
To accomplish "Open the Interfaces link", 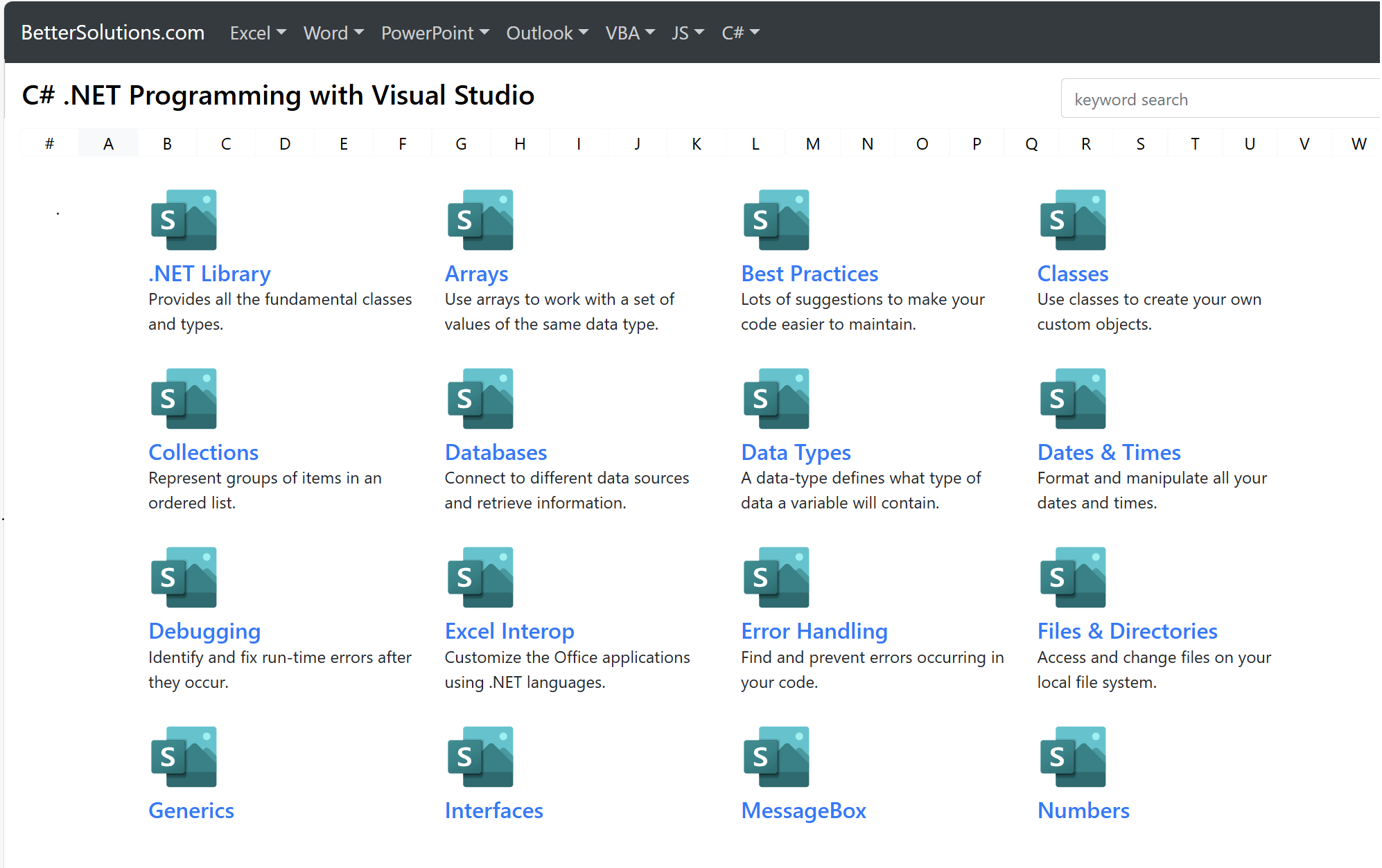I will click(494, 811).
